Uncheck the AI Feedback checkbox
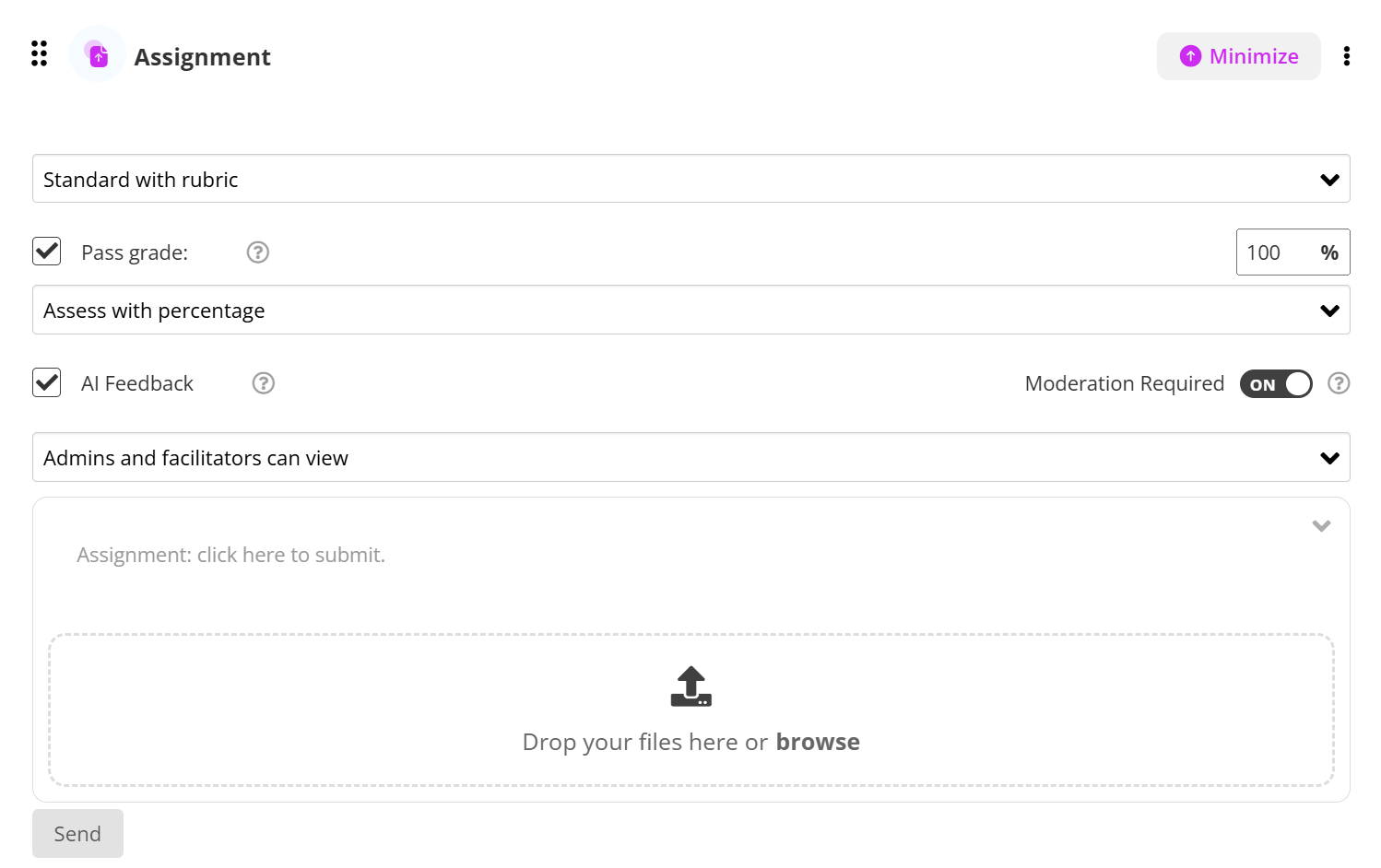The image size is (1381, 868). [x=47, y=382]
